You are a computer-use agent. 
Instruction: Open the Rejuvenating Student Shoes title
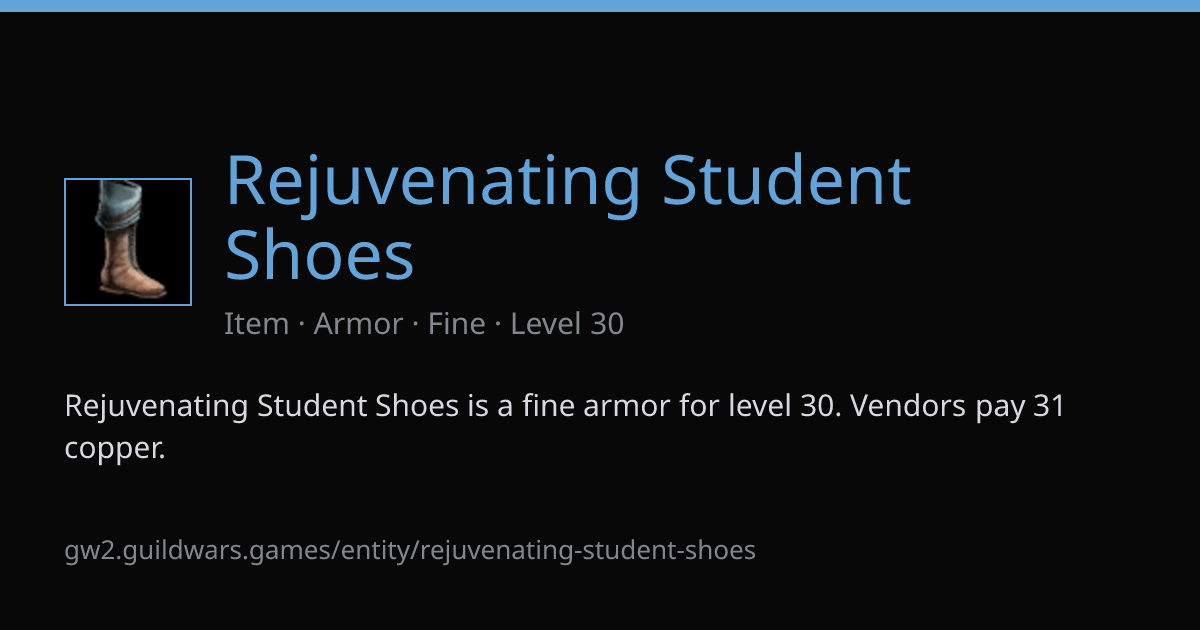(568, 217)
